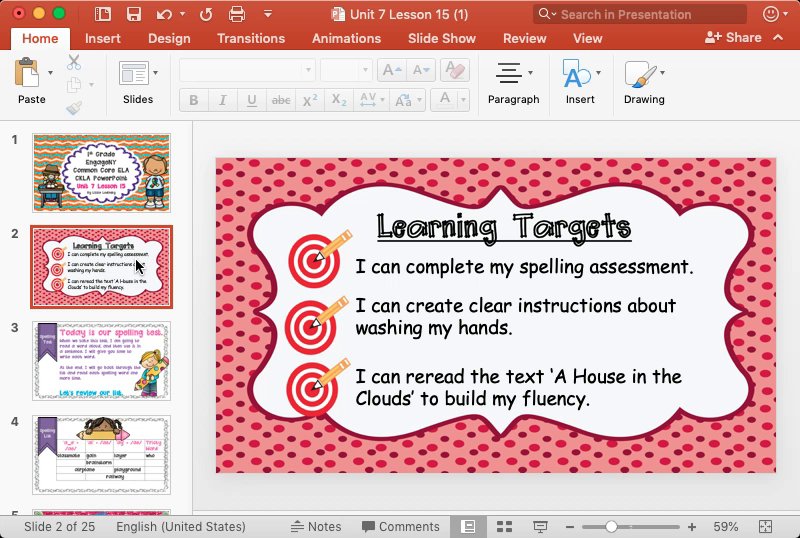The width and height of the screenshot is (800, 538).
Task: Open Customize Quick Access Toolbar dropdown
Action: coord(267,14)
